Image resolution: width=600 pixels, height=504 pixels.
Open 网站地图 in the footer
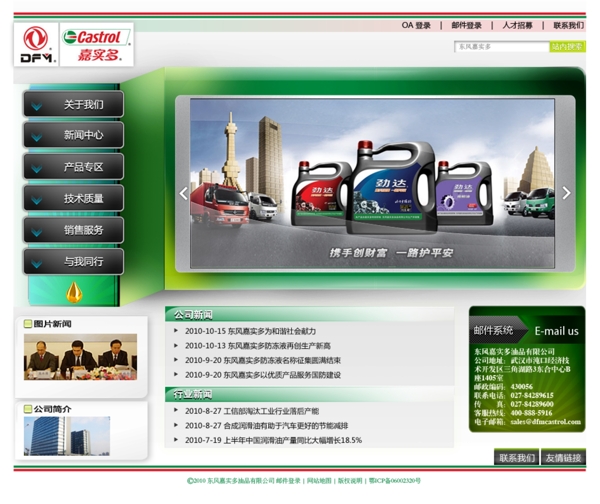click(319, 481)
